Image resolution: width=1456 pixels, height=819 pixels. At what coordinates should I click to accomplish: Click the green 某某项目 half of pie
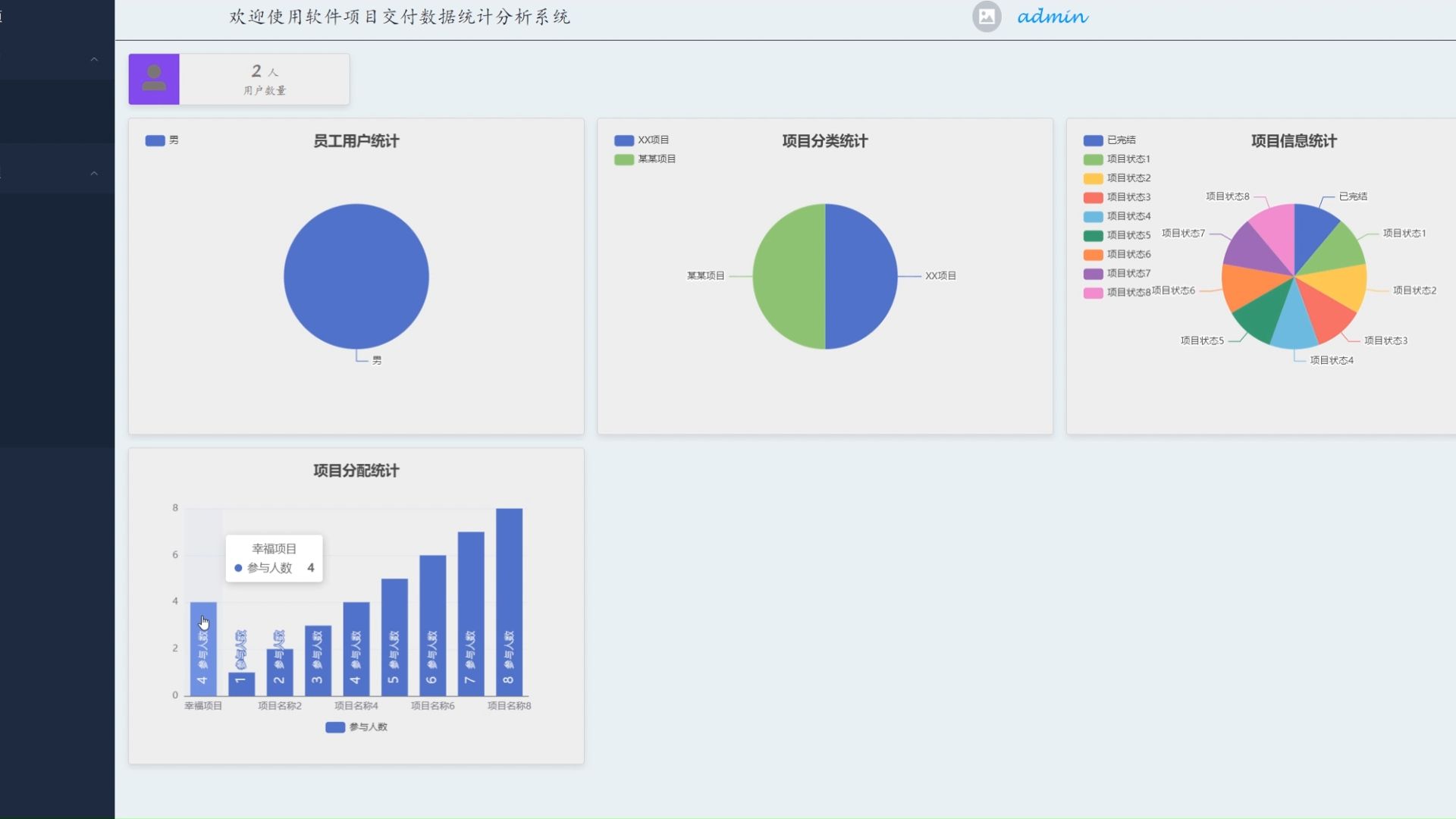[x=789, y=276]
